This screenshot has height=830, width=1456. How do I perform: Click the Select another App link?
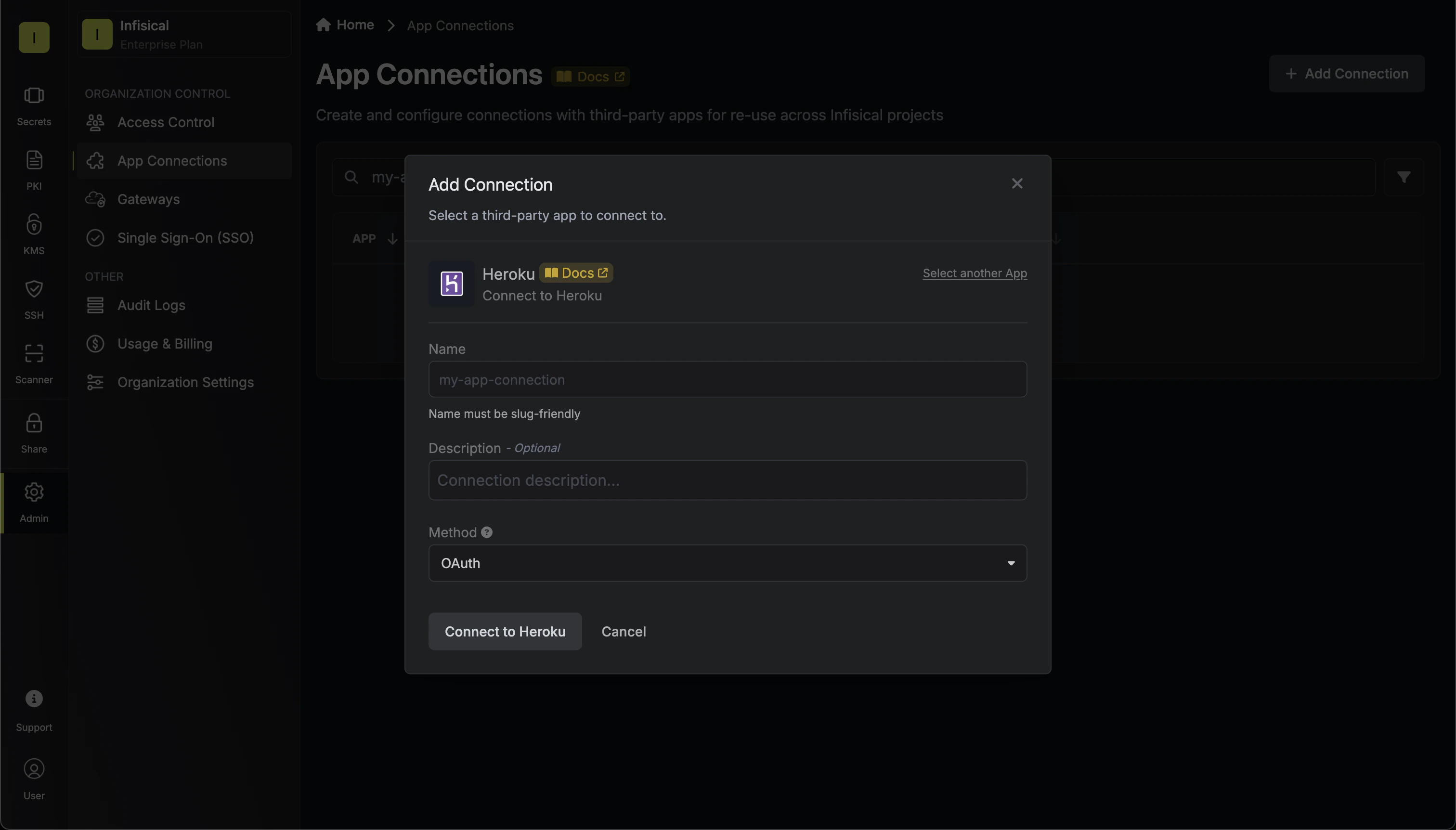click(x=975, y=273)
